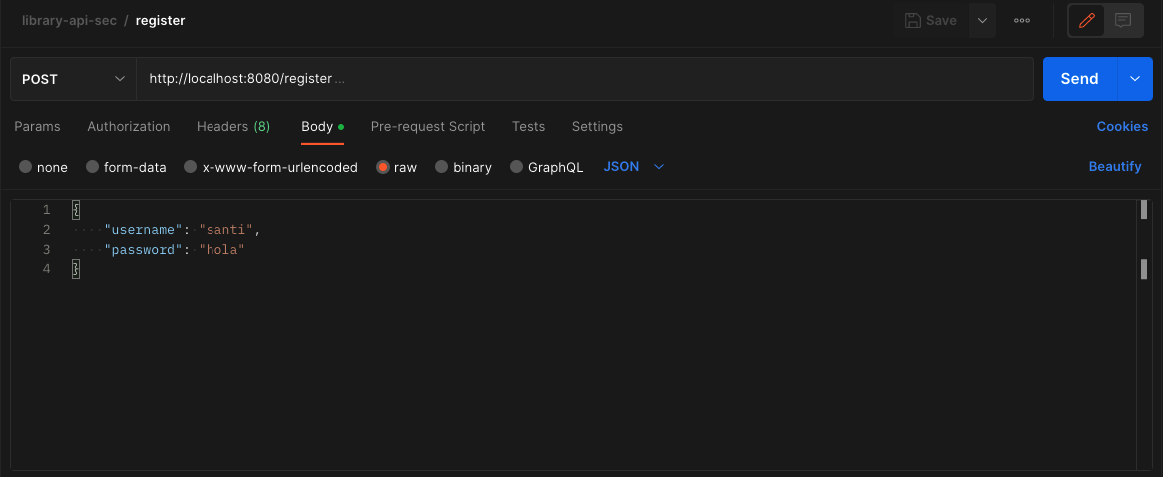
Task: Open the Cookies link
Action: [1122, 126]
